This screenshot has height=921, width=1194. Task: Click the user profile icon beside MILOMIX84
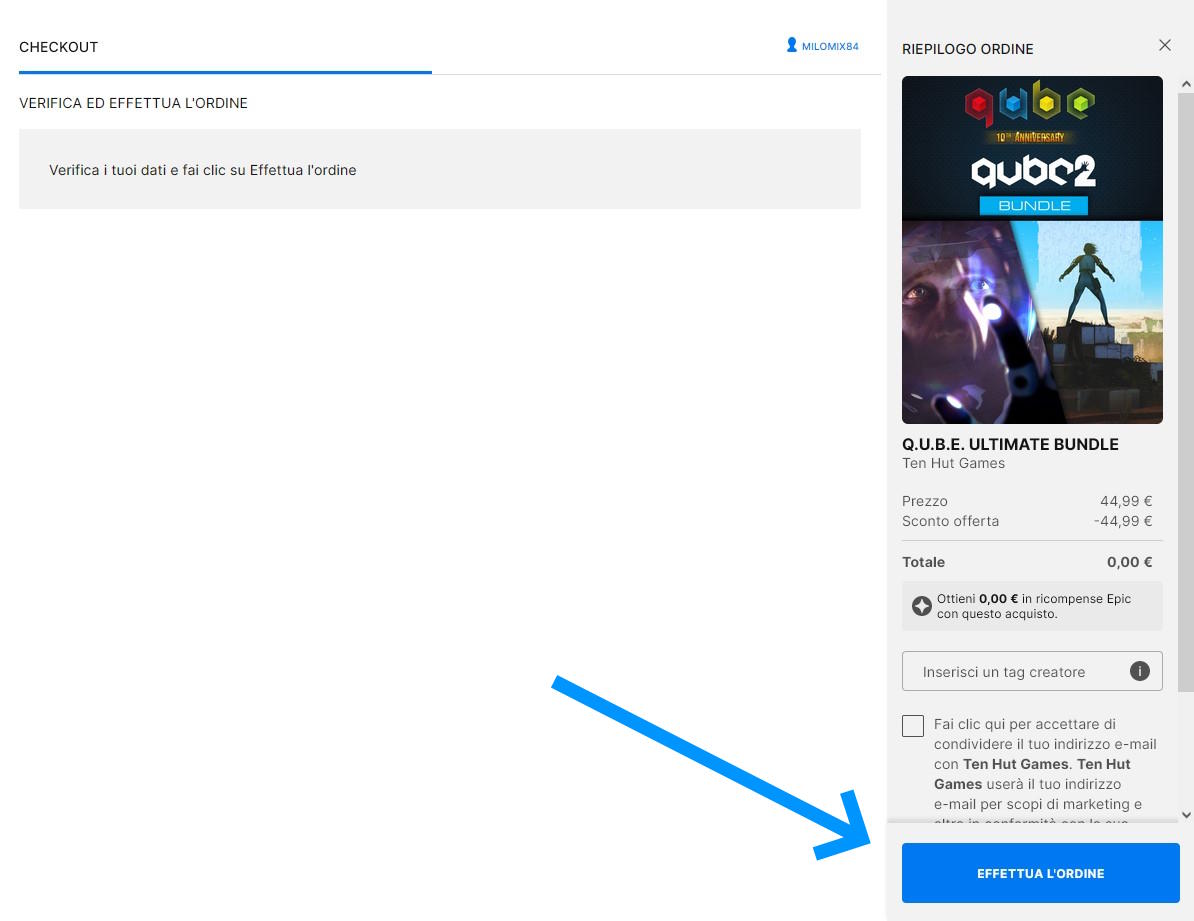click(791, 46)
